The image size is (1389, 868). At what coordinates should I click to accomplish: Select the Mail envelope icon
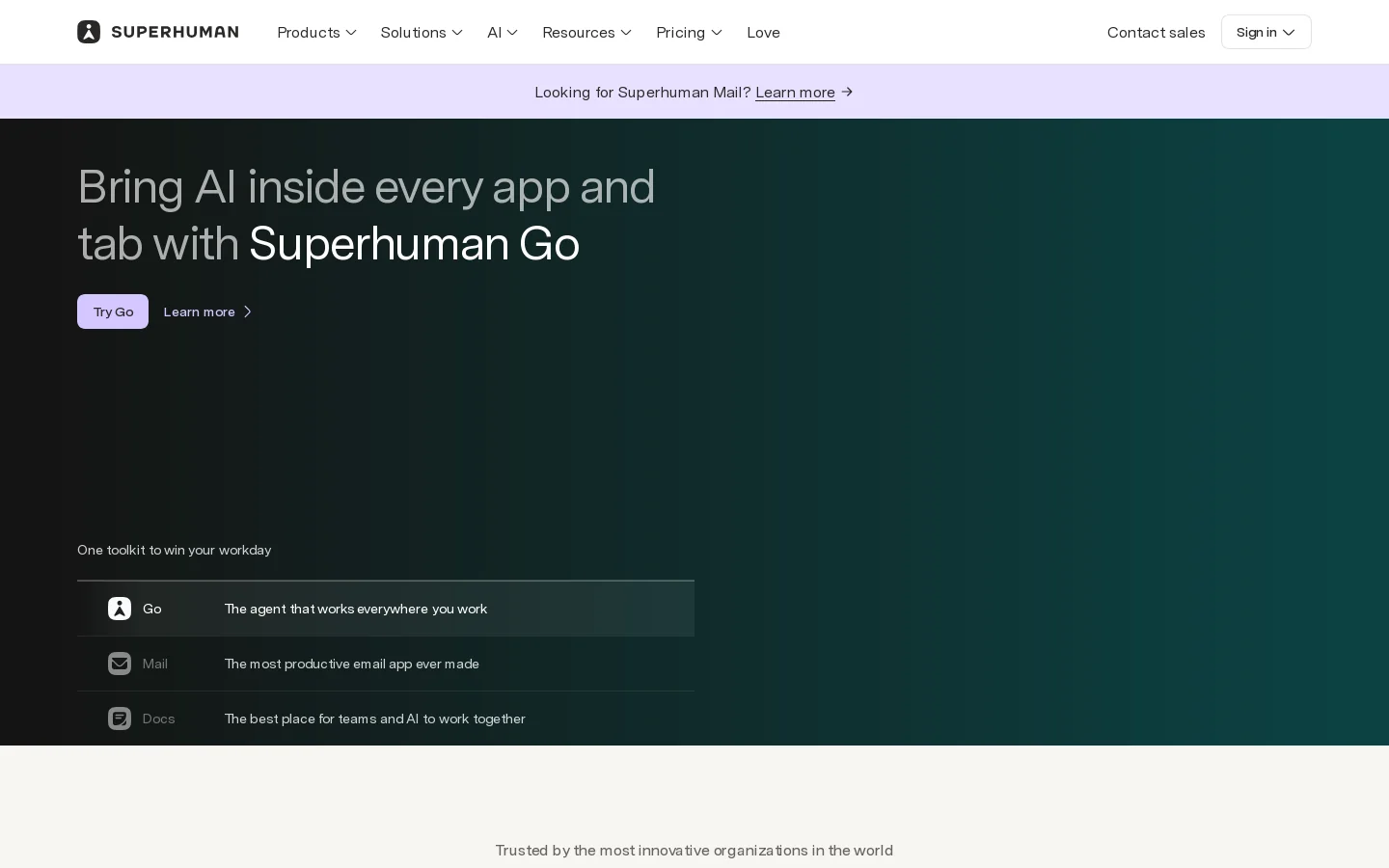[x=120, y=664]
